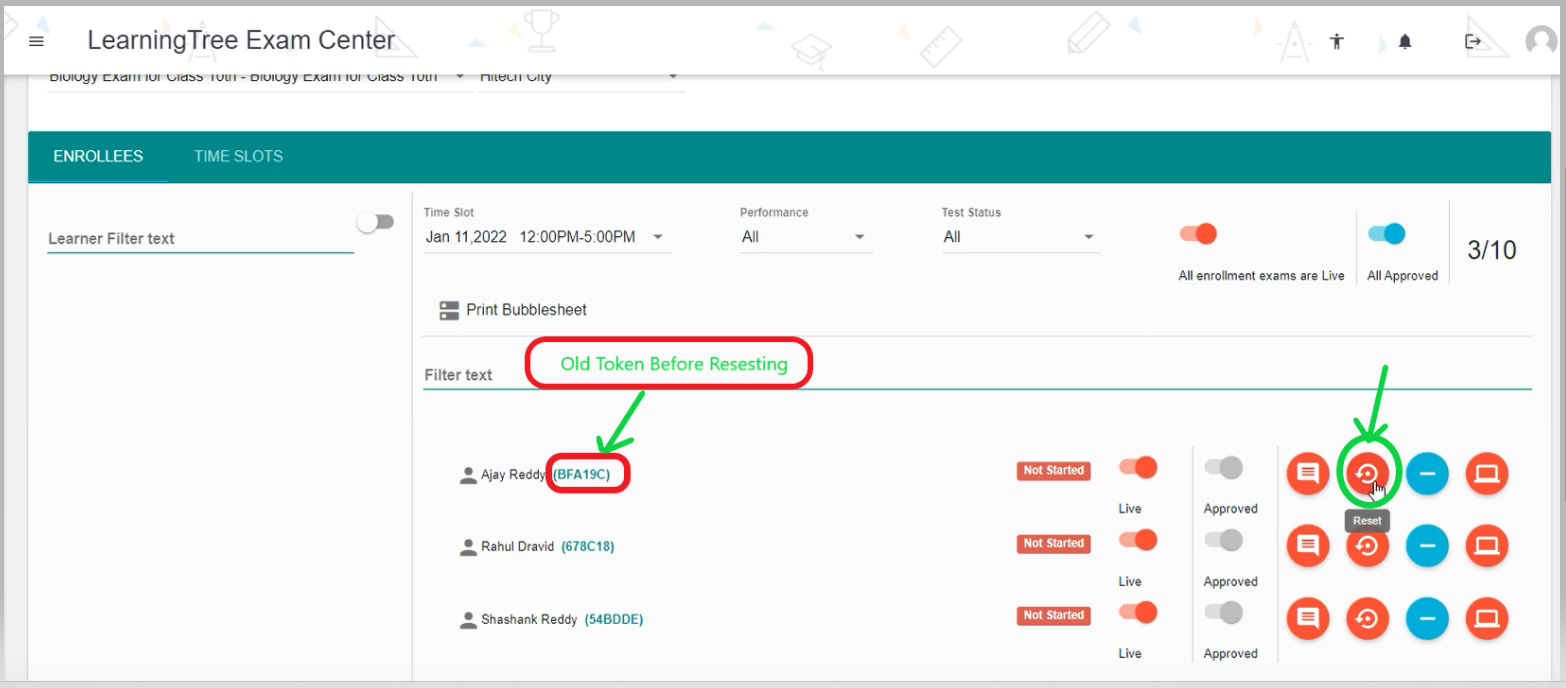Click the Reset icon for Shashank Reddy
This screenshot has width=1566, height=688.
[1366, 619]
